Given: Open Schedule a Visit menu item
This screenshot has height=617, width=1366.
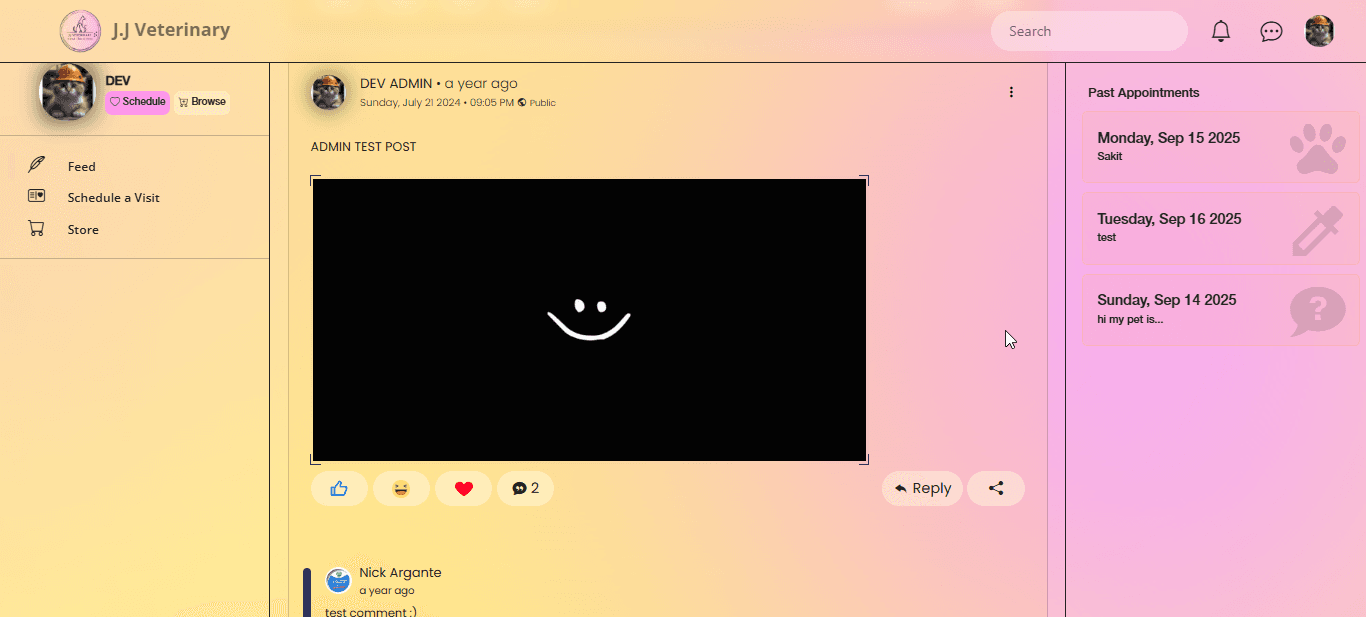Looking at the screenshot, I should 113,198.
